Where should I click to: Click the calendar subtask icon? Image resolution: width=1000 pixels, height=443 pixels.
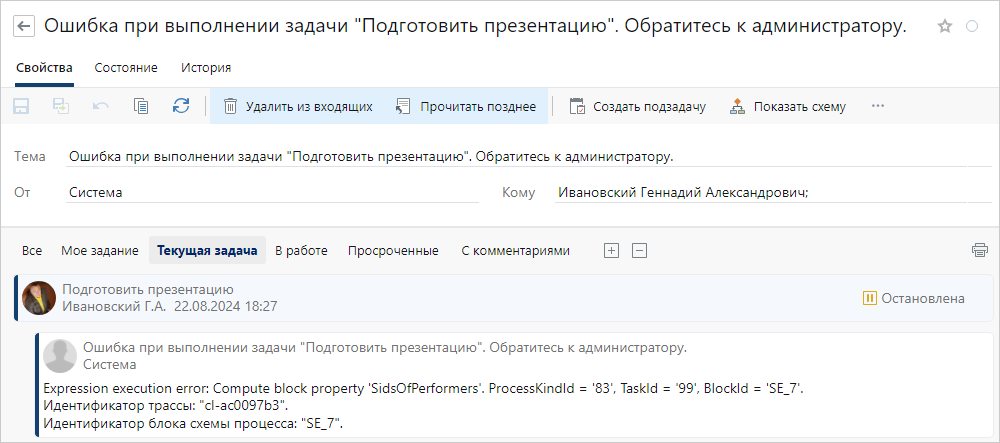coord(577,106)
